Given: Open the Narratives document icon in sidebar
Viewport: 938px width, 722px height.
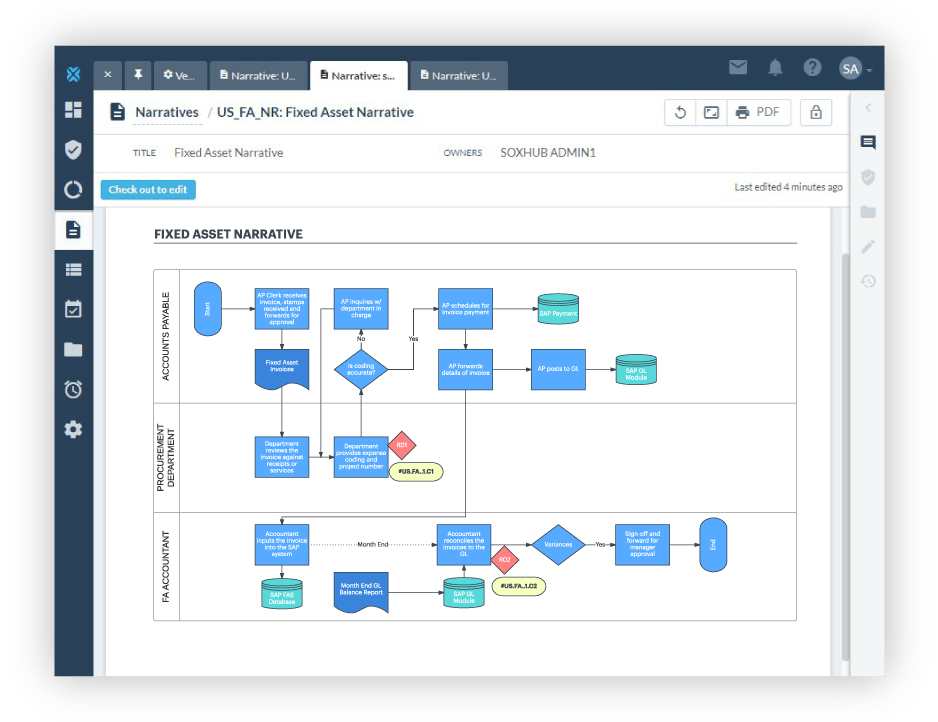Looking at the screenshot, I should click(72, 228).
